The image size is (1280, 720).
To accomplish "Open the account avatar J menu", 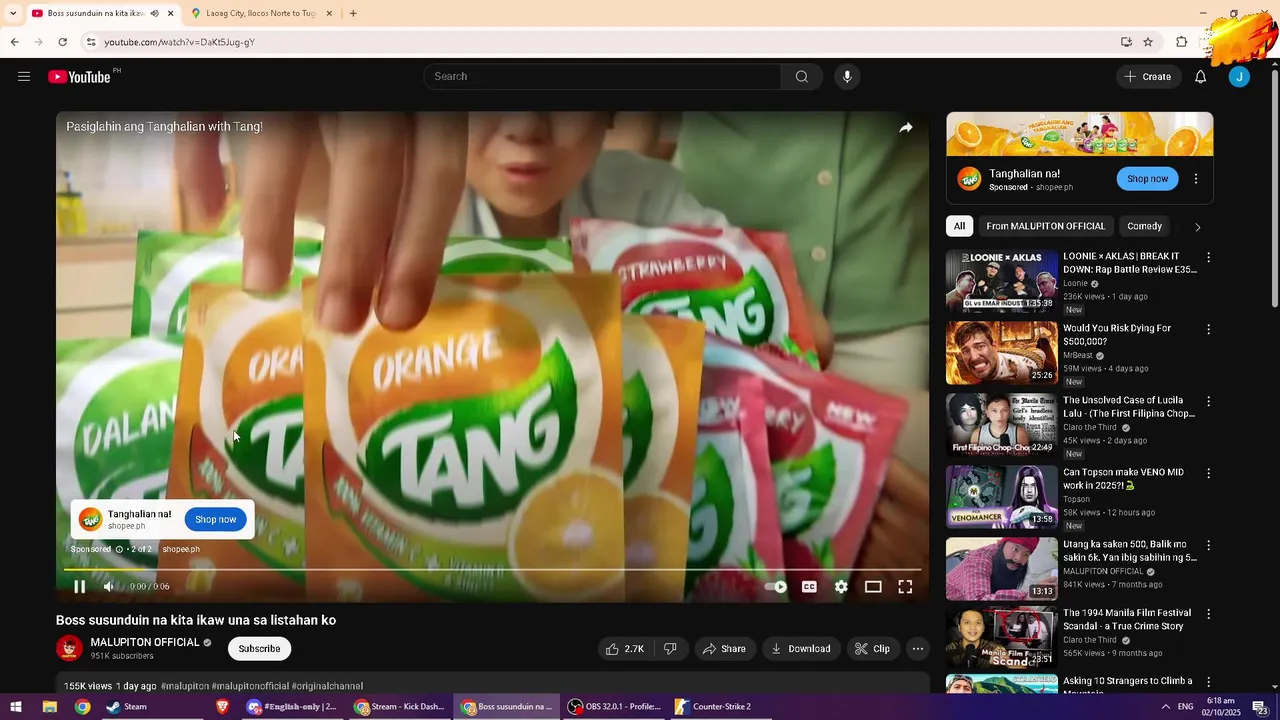I will click(x=1239, y=77).
